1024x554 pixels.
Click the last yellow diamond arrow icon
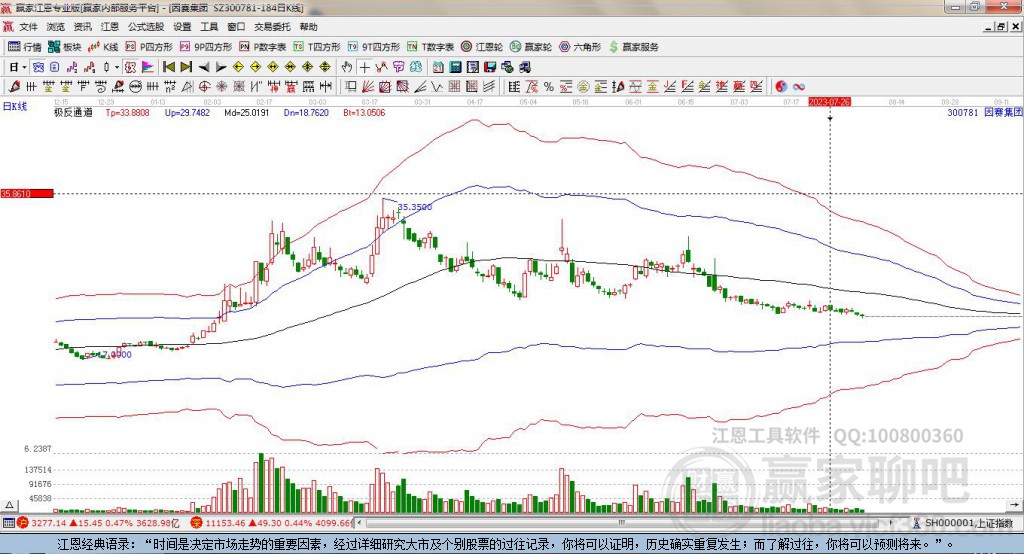pos(325,67)
